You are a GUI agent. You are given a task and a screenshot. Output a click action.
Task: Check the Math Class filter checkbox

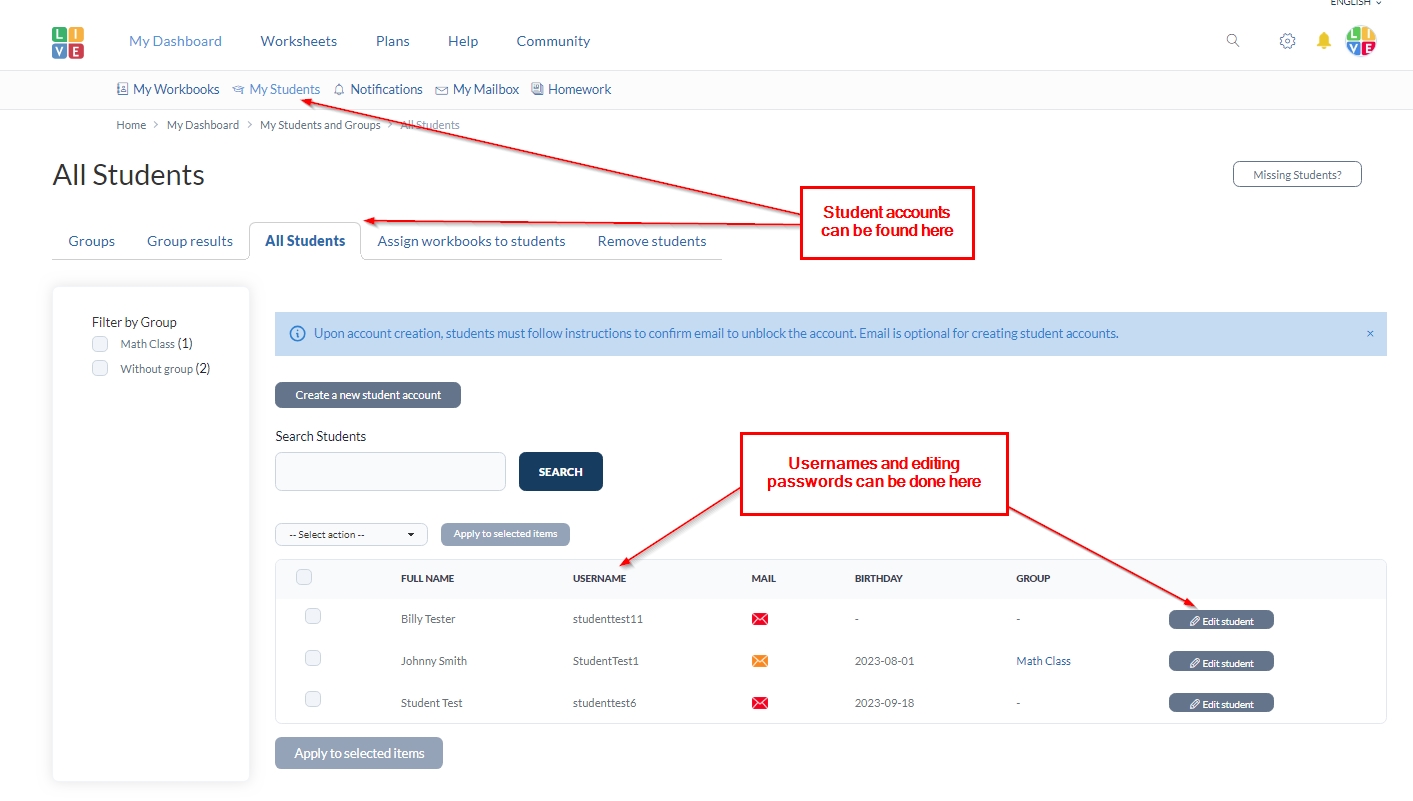click(100, 344)
